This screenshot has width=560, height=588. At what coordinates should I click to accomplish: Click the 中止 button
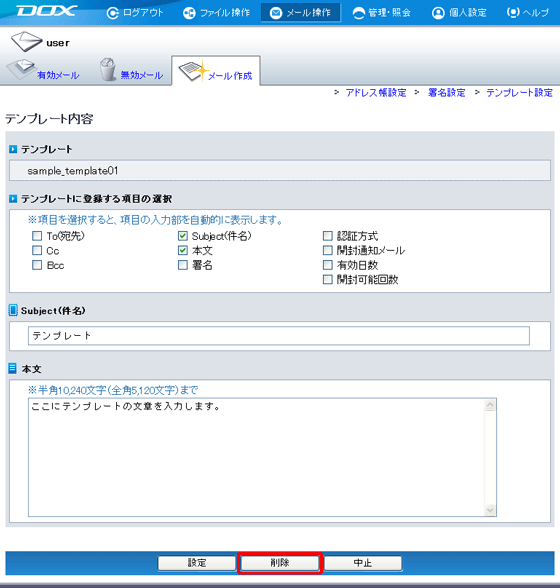pos(363,563)
